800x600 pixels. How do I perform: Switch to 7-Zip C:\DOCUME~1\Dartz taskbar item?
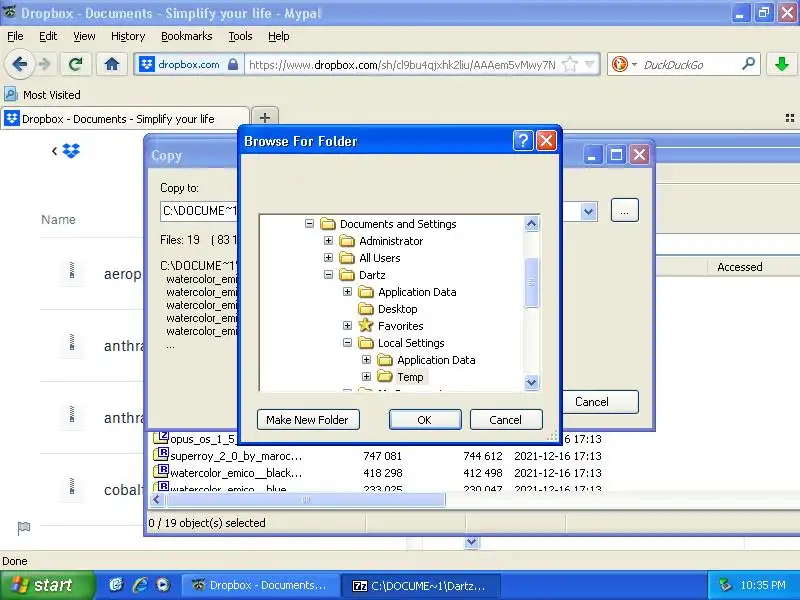420,586
